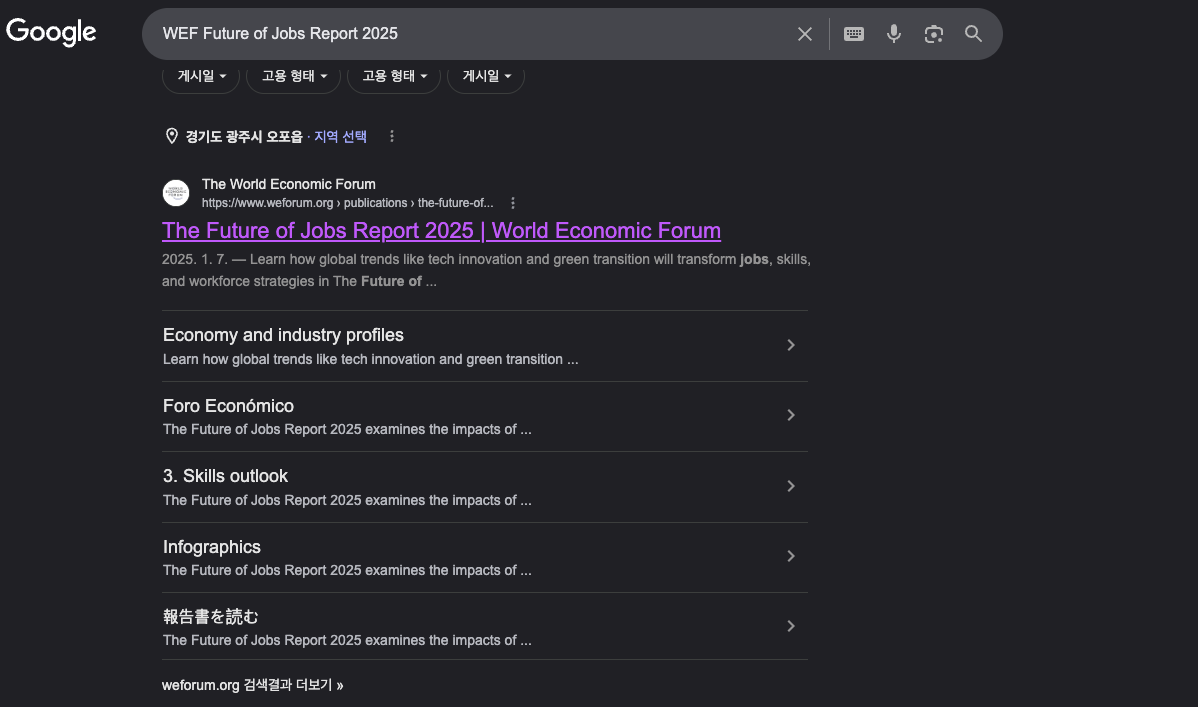Open the 3. Skills outlook sitelink
The height and width of the screenshot is (707, 1198).
click(225, 475)
